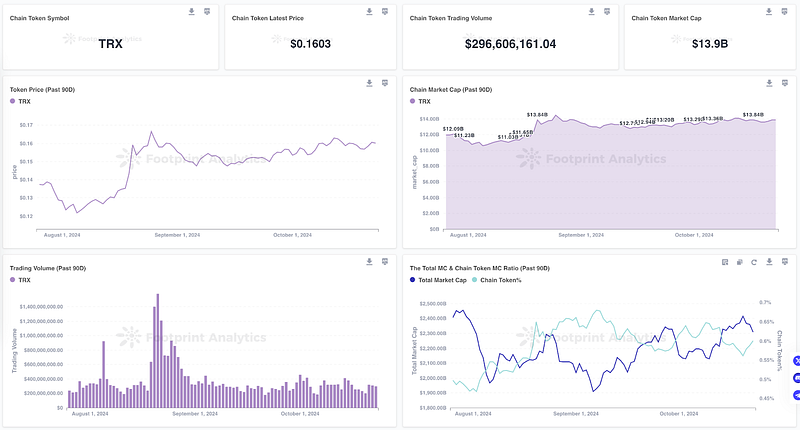Refresh the MC Ratio chart

[754, 261]
